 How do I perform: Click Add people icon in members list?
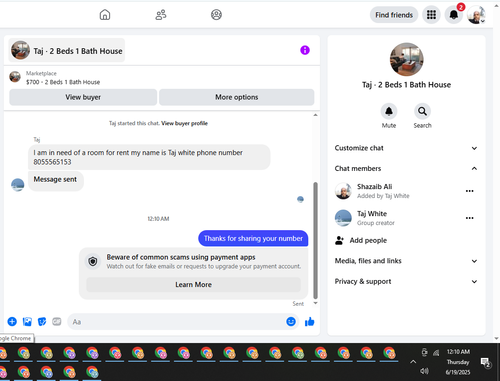click(339, 240)
